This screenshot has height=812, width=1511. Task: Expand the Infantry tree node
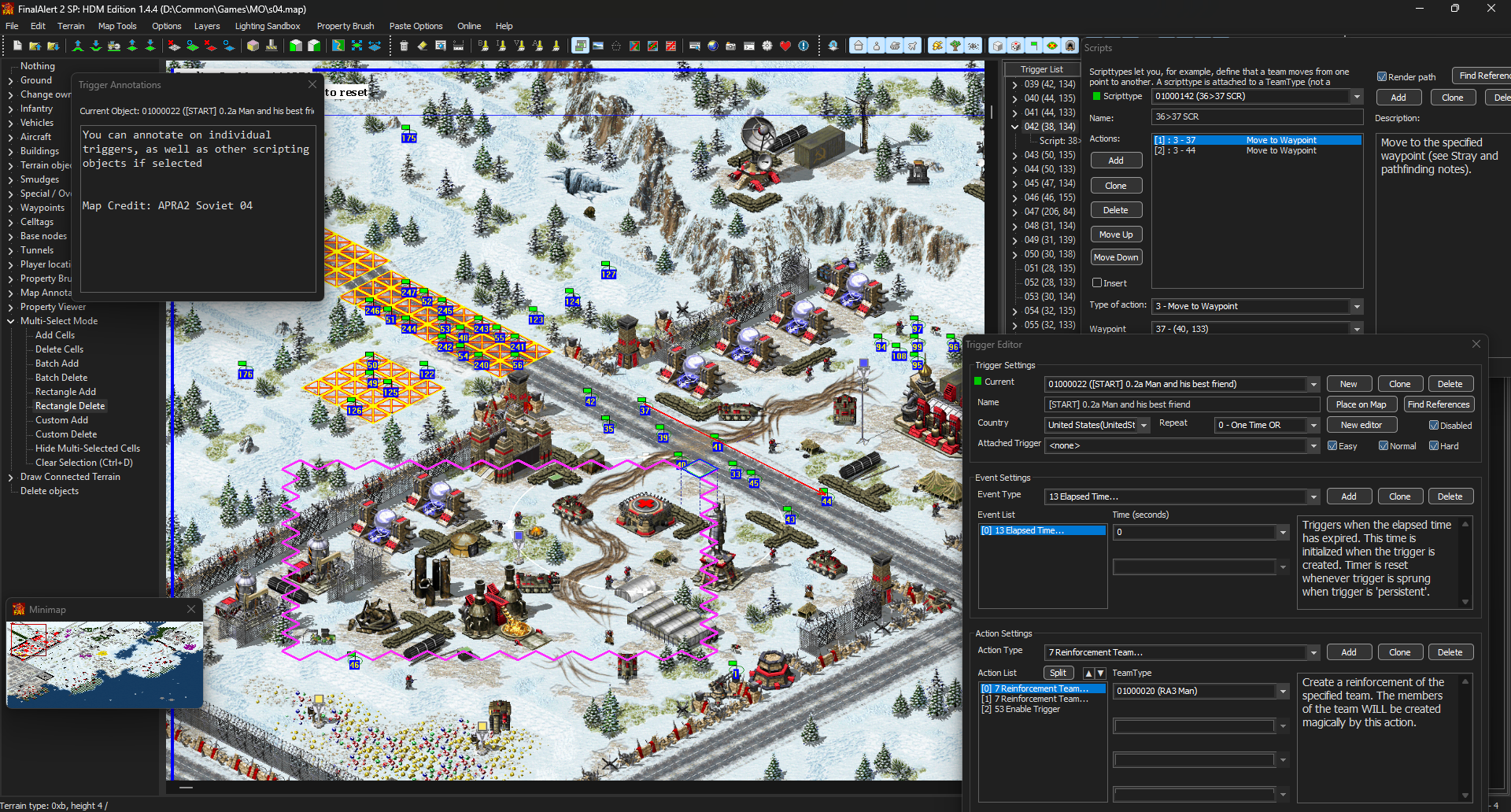pyautogui.click(x=11, y=109)
